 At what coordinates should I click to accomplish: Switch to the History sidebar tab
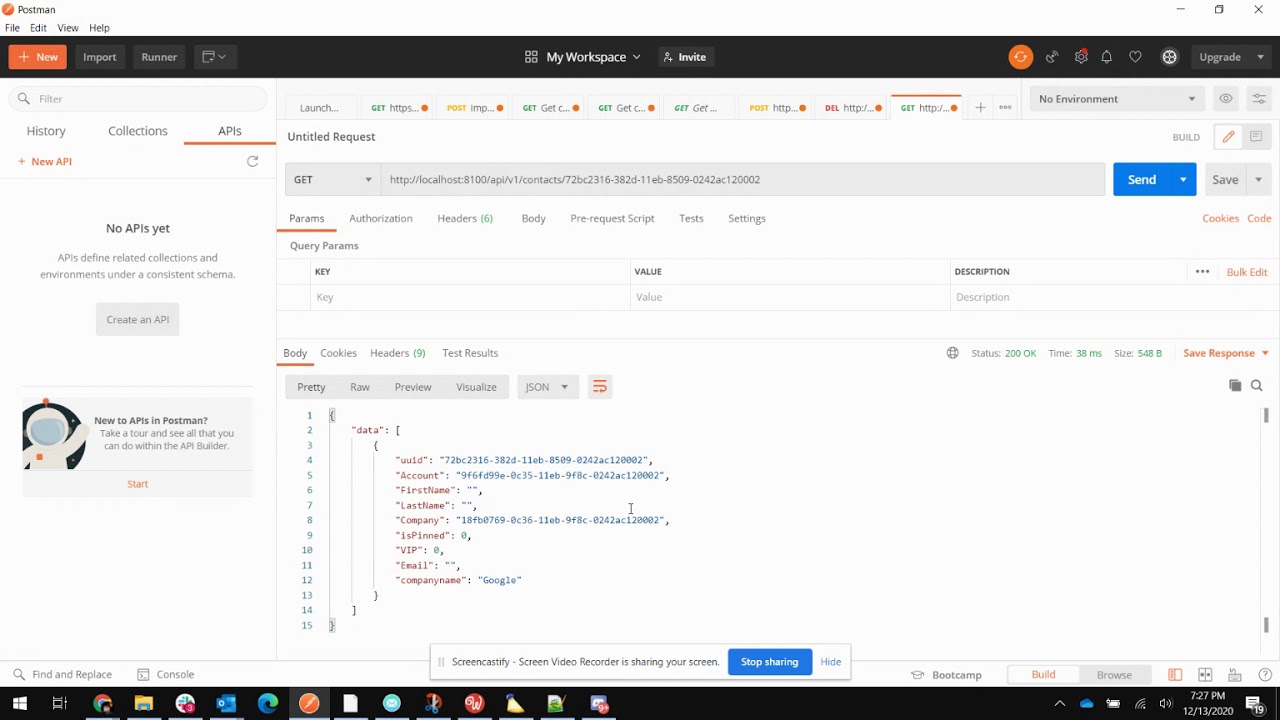(46, 131)
